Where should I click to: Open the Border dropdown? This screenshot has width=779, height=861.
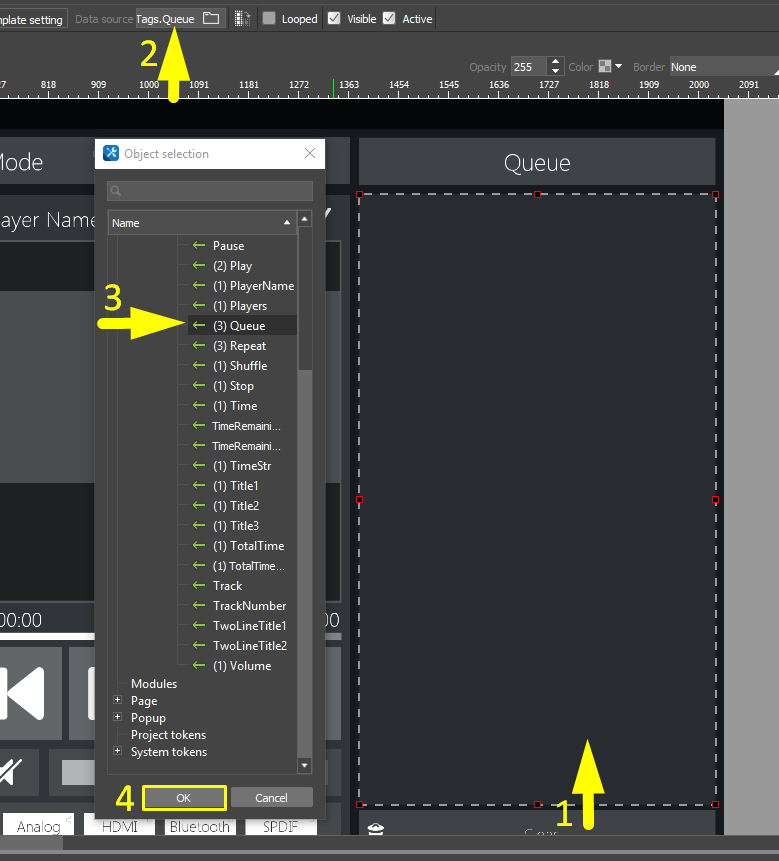(722, 67)
